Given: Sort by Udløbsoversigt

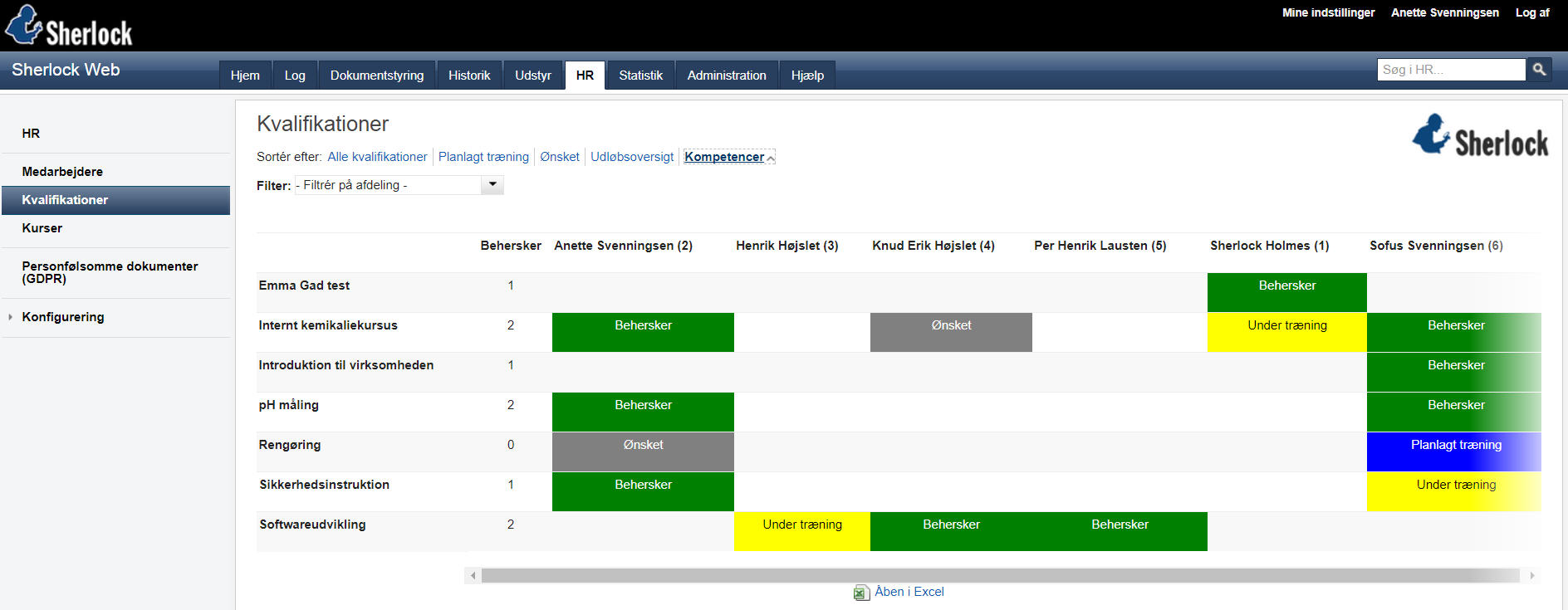Looking at the screenshot, I should pos(631,157).
